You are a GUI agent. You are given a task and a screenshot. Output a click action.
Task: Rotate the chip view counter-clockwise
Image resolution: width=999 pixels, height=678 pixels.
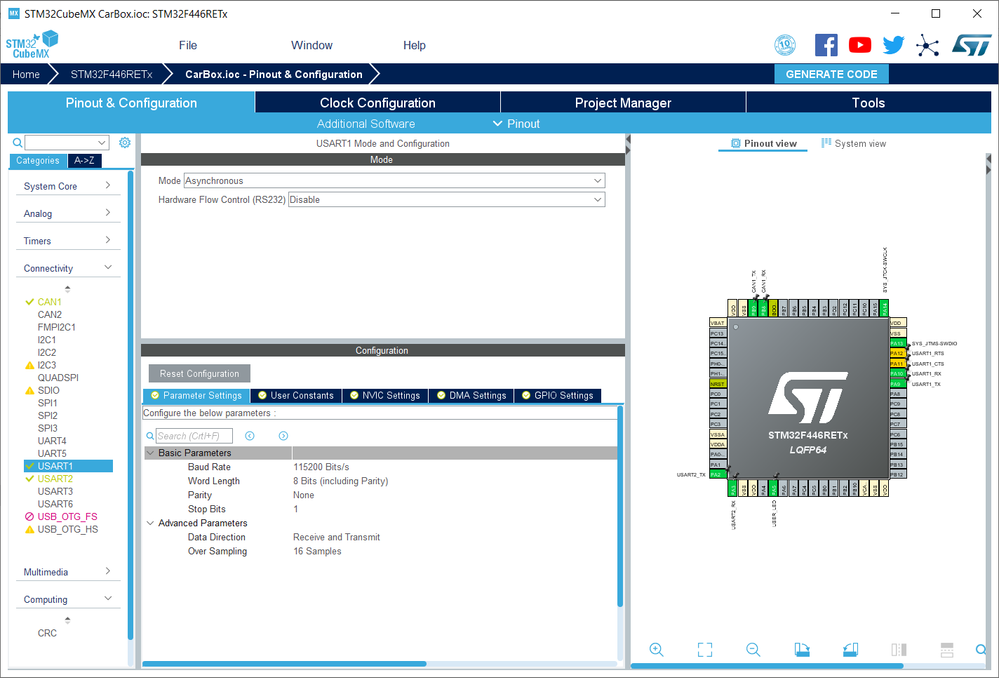click(x=850, y=650)
